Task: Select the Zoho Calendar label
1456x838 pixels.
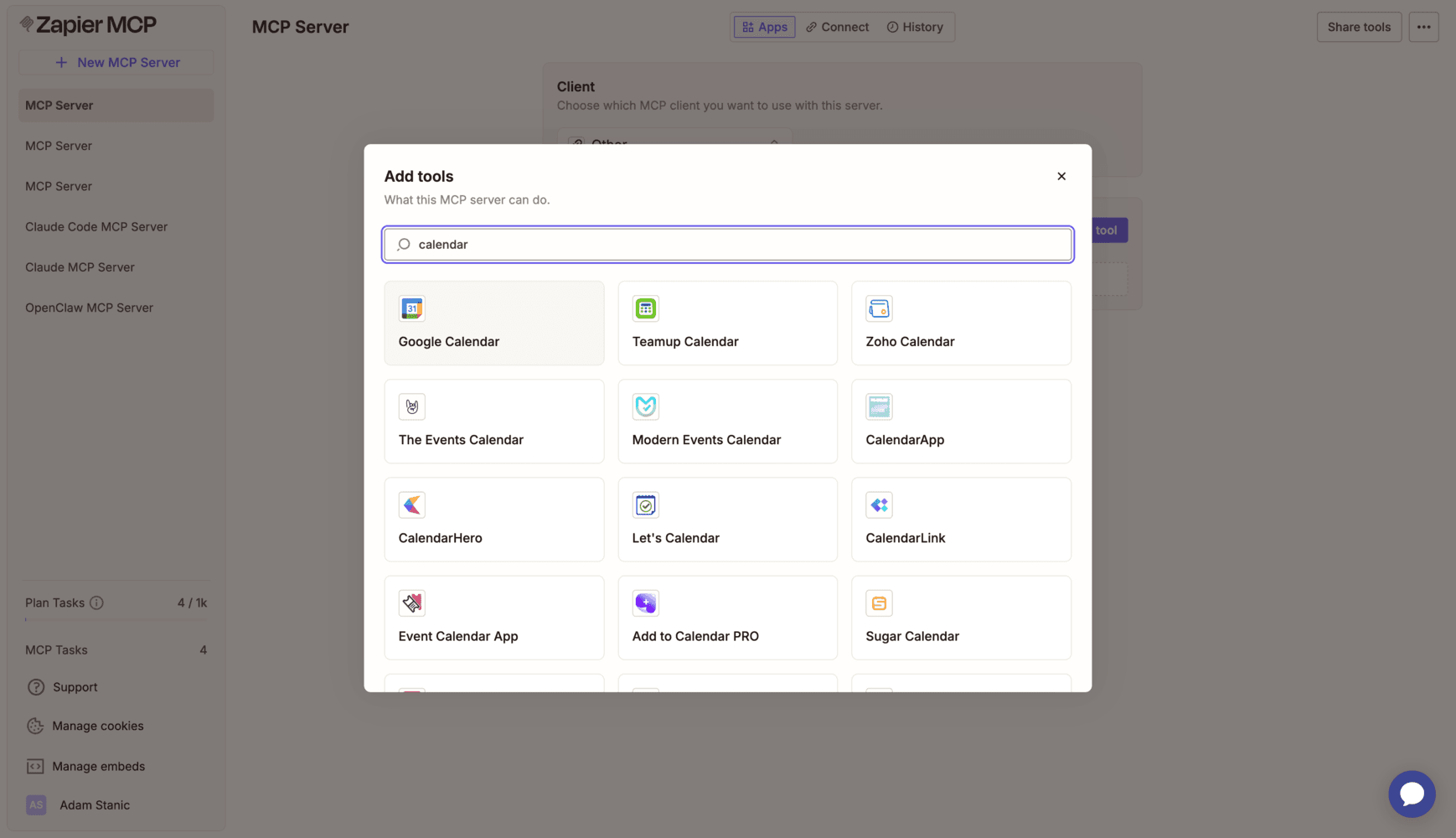Action: (x=910, y=341)
